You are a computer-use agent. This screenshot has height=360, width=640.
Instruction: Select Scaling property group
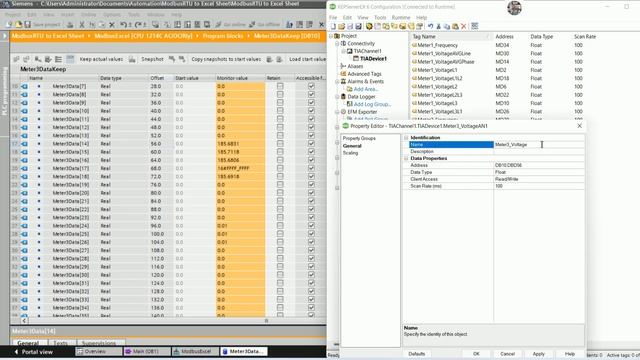tap(350, 153)
